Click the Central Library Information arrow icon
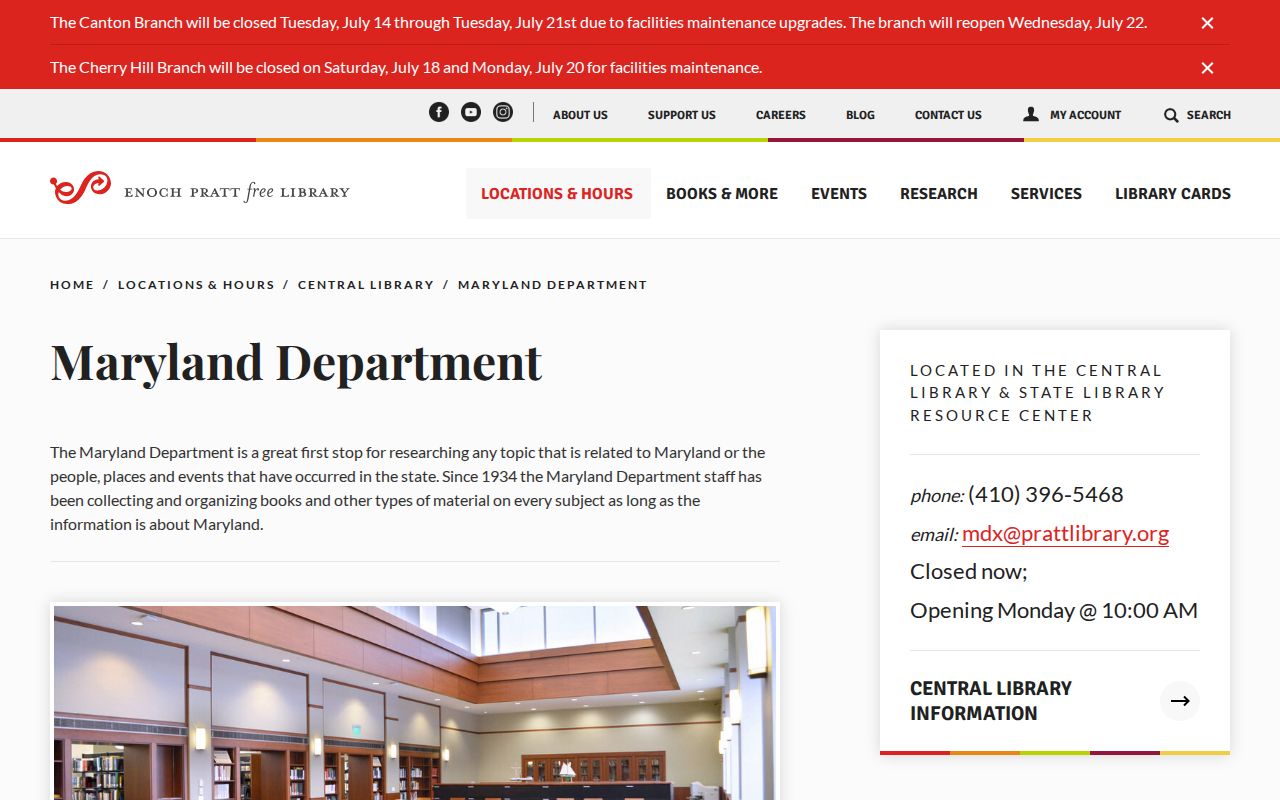 point(1180,701)
